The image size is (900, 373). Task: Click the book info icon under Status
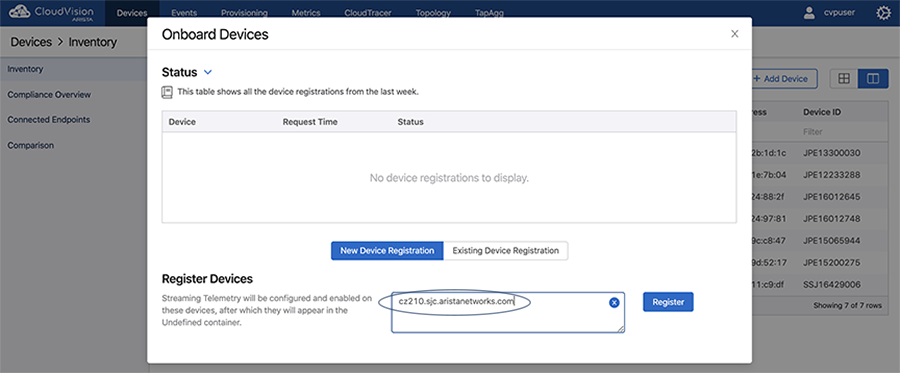[x=167, y=91]
